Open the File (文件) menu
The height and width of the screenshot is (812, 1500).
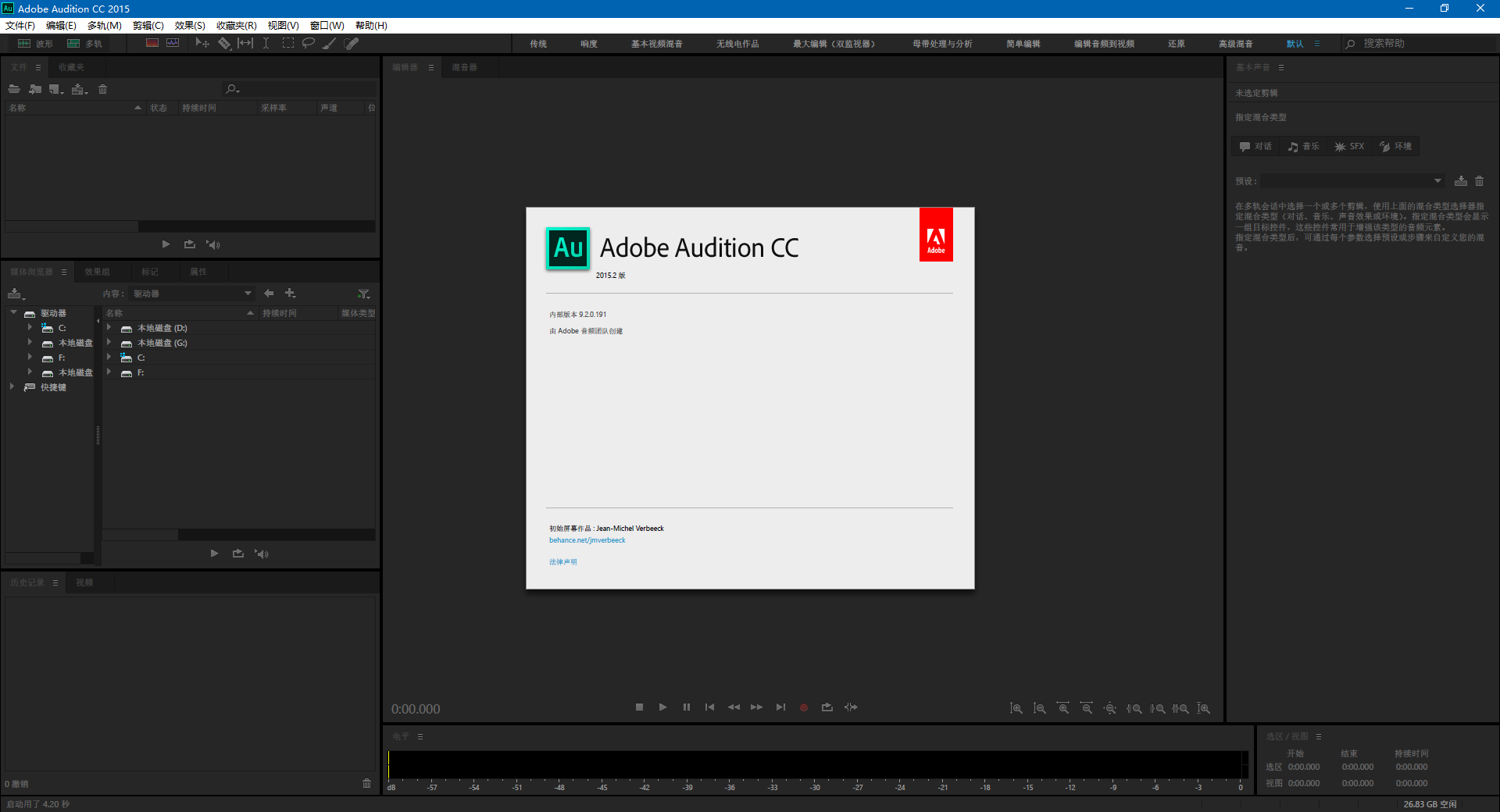(20, 25)
